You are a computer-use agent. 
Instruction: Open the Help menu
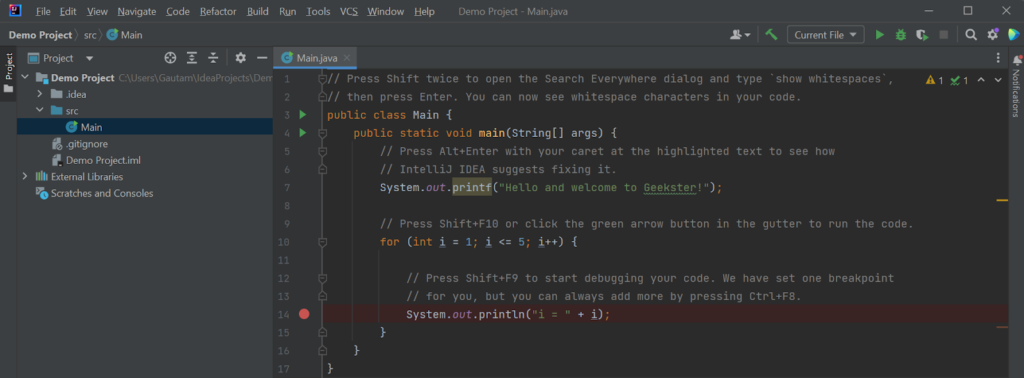coord(424,12)
